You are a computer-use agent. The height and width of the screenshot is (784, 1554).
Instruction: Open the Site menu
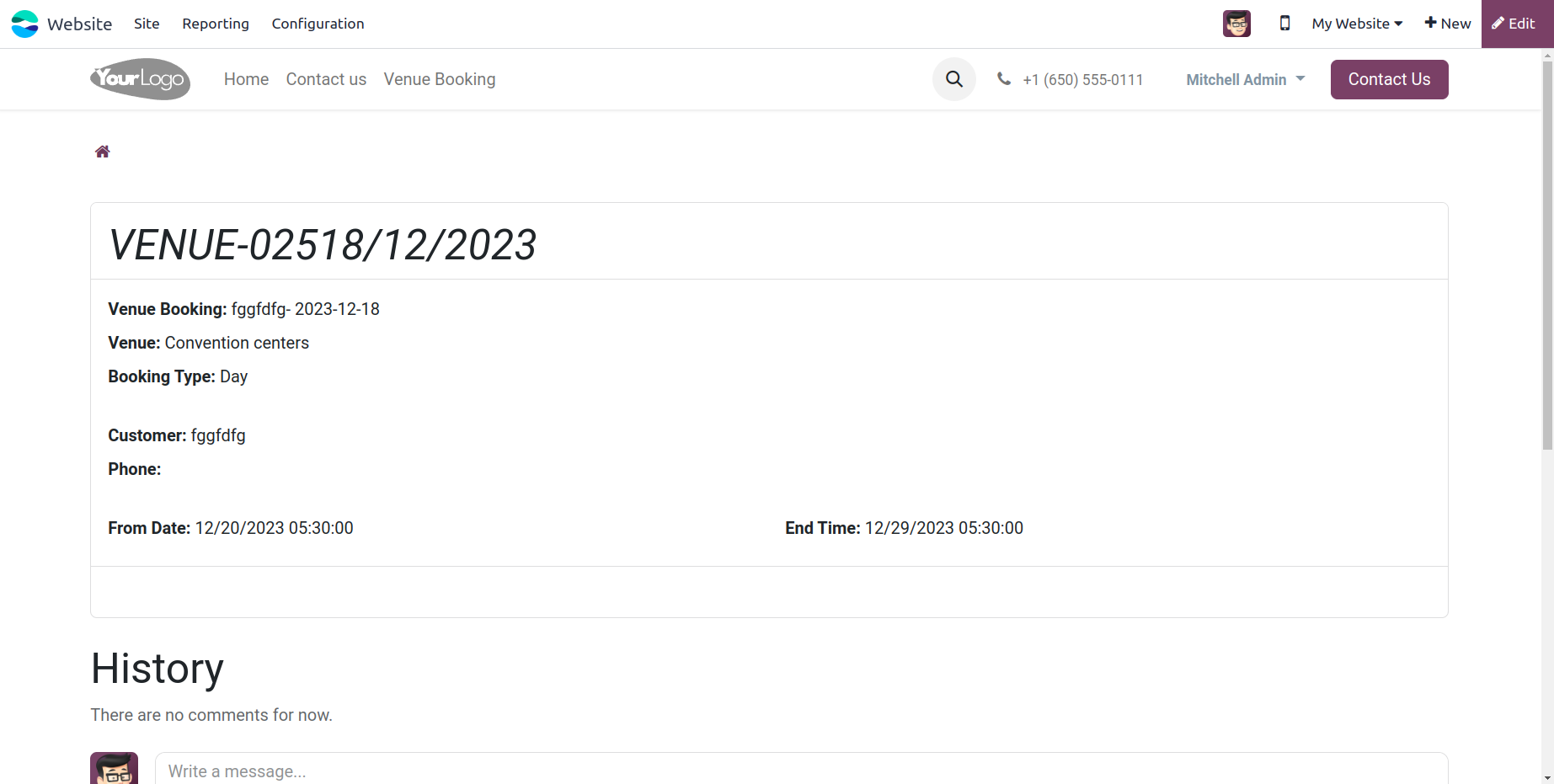point(147,24)
